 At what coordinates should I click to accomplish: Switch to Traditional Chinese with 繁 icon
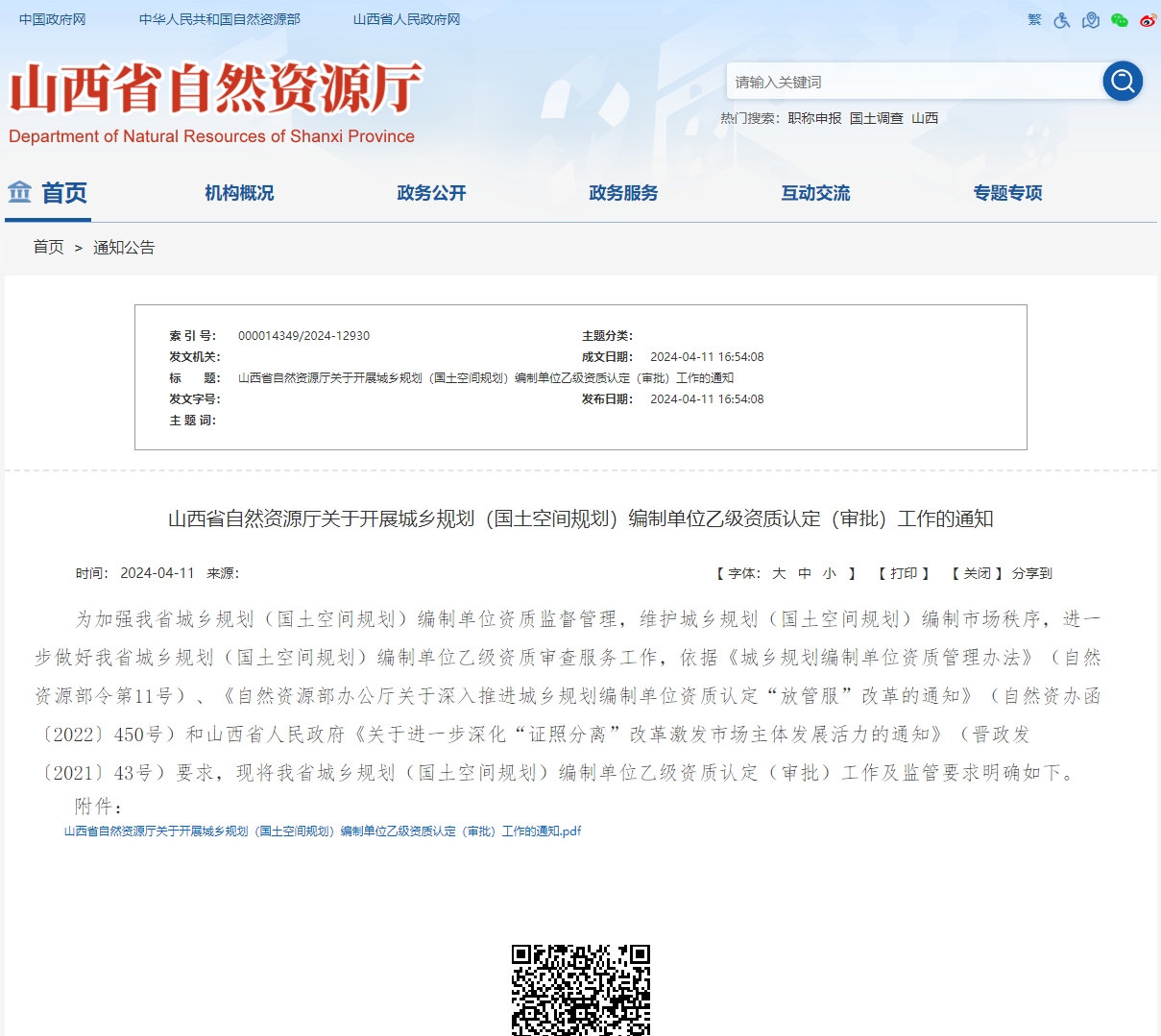point(1034,19)
